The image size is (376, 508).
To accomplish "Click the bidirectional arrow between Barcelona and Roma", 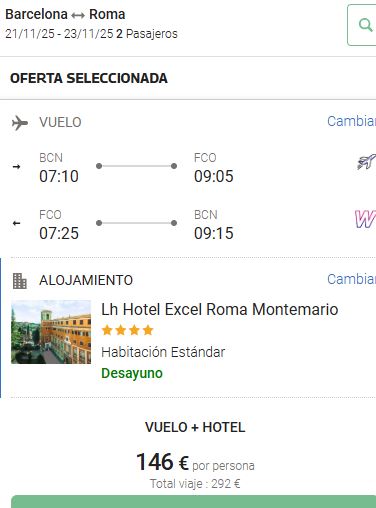I will 78,15.
